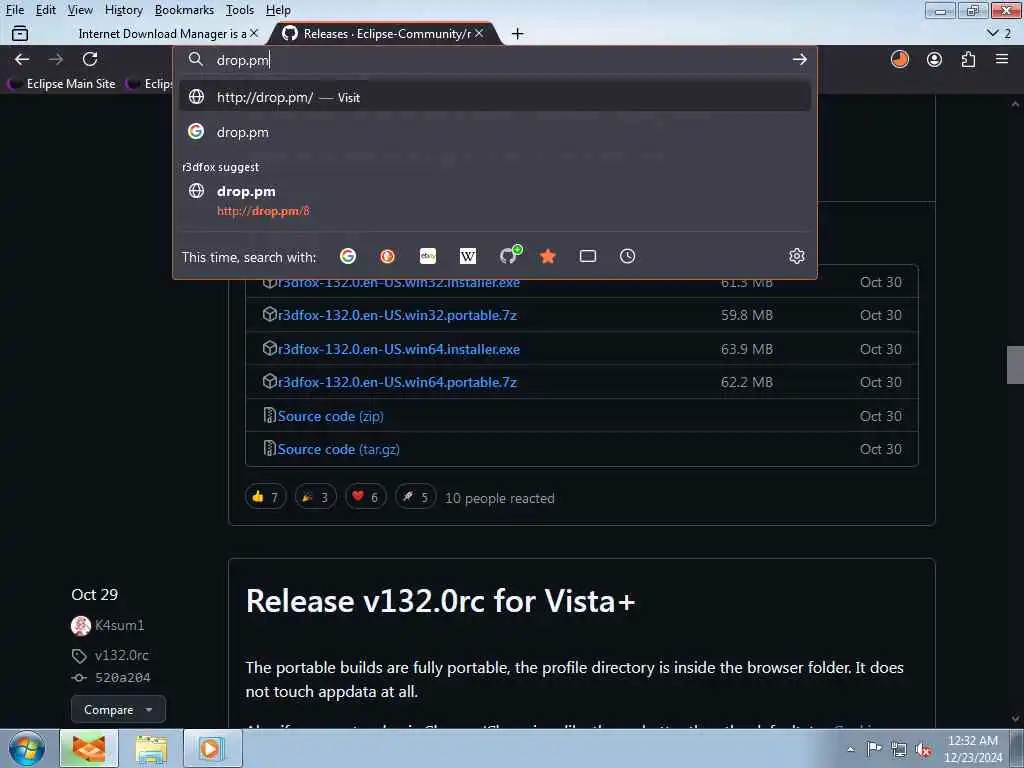The image size is (1024, 768).
Task: Click the orange pie-chart toolbar icon
Action: 900,59
